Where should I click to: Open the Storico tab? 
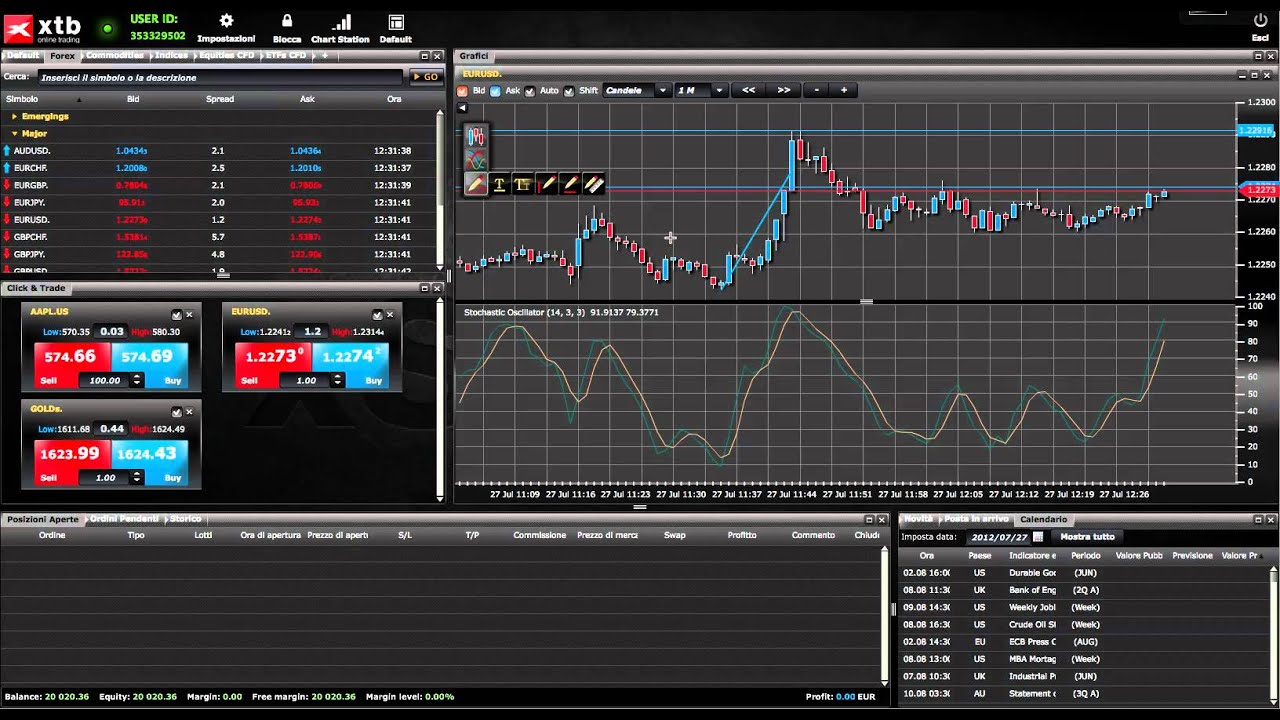[x=185, y=519]
